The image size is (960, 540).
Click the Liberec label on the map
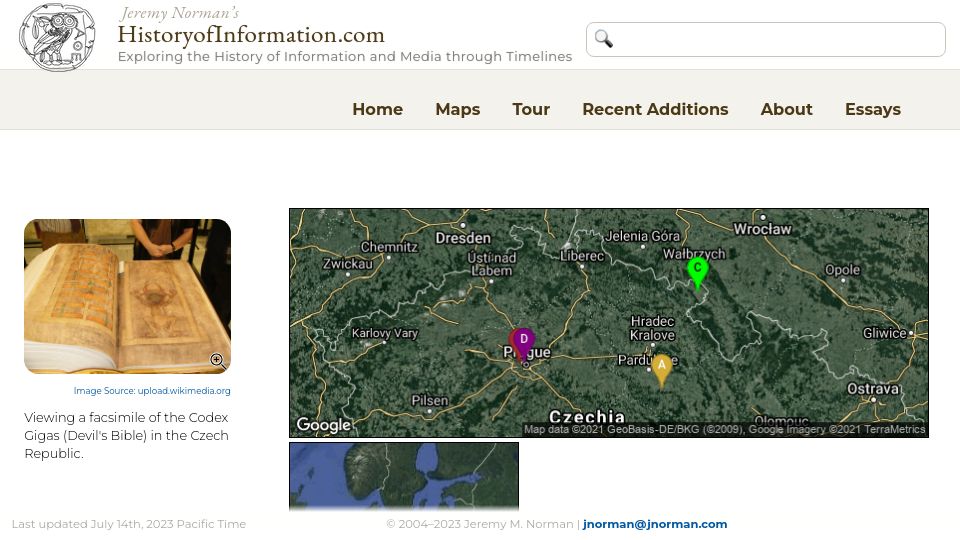tap(582, 256)
